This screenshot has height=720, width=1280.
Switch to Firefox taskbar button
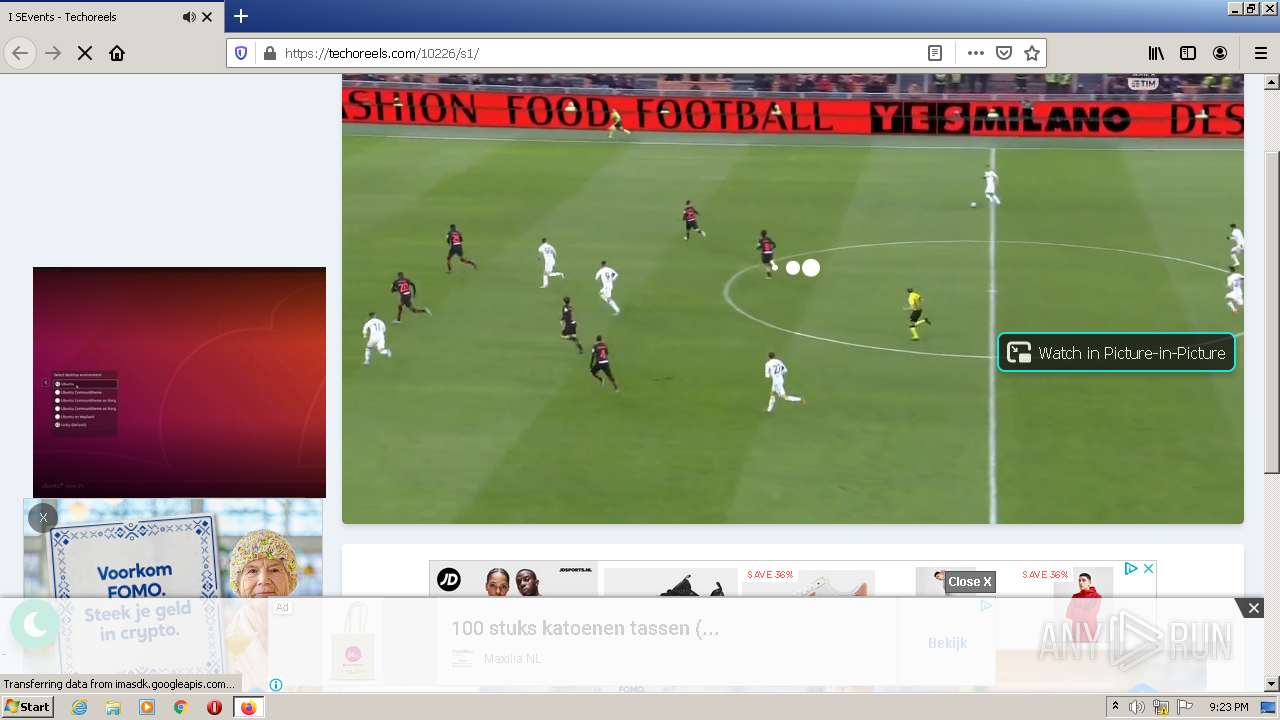click(248, 707)
